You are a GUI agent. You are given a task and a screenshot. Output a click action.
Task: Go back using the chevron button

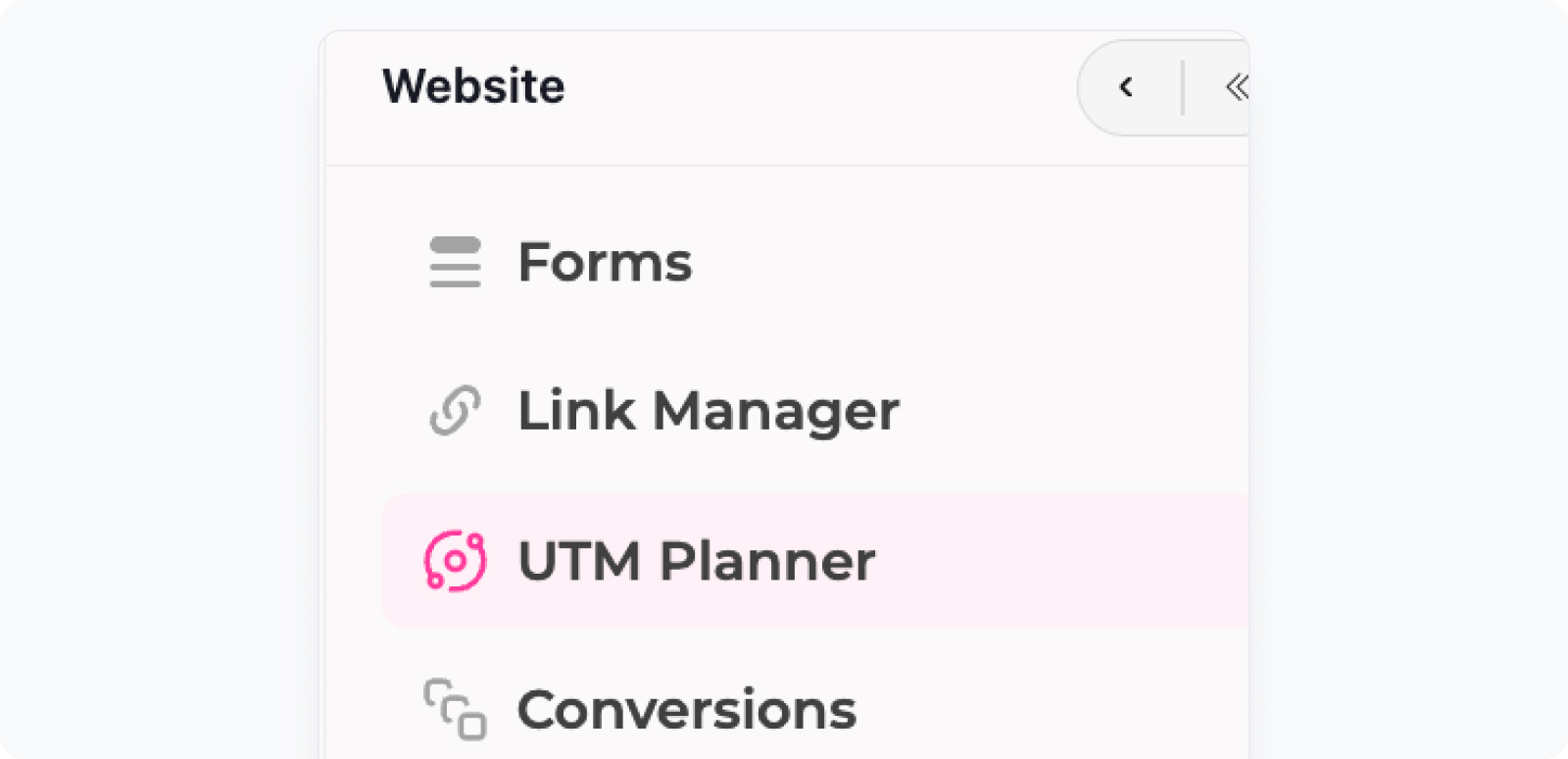pyautogui.click(x=1126, y=87)
